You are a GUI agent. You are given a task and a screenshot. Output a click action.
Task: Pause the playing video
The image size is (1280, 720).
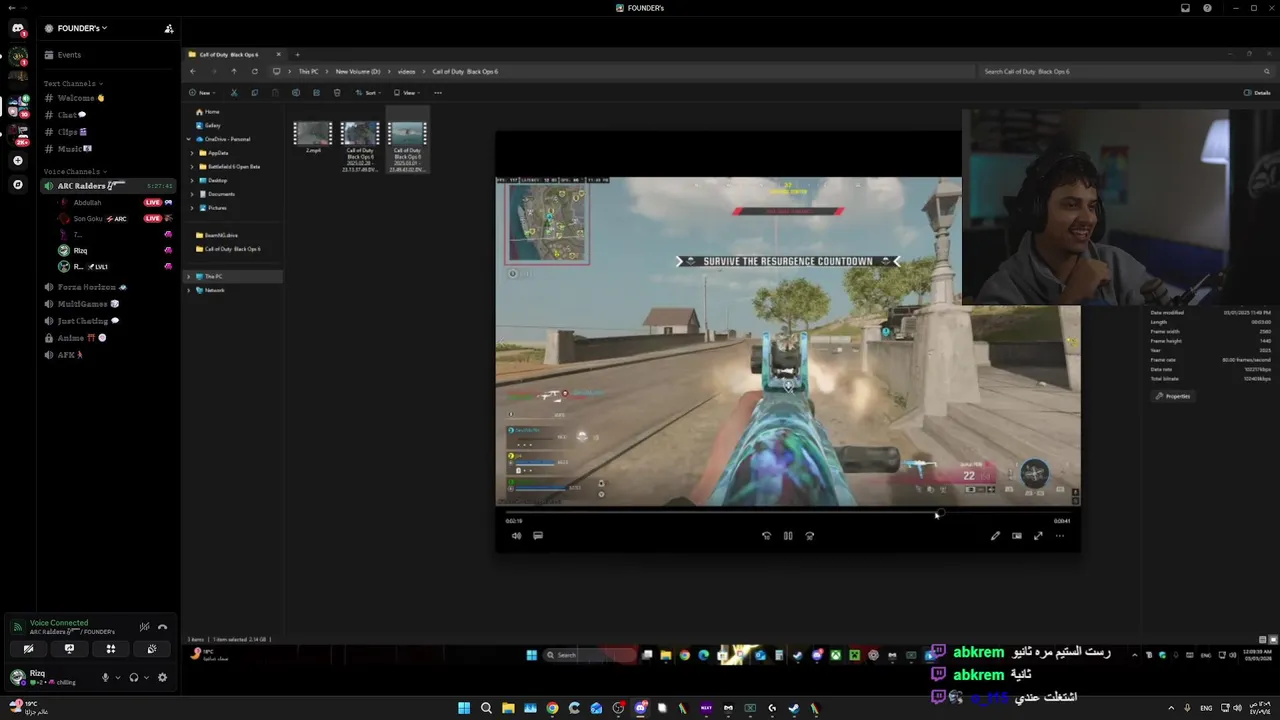(x=788, y=536)
